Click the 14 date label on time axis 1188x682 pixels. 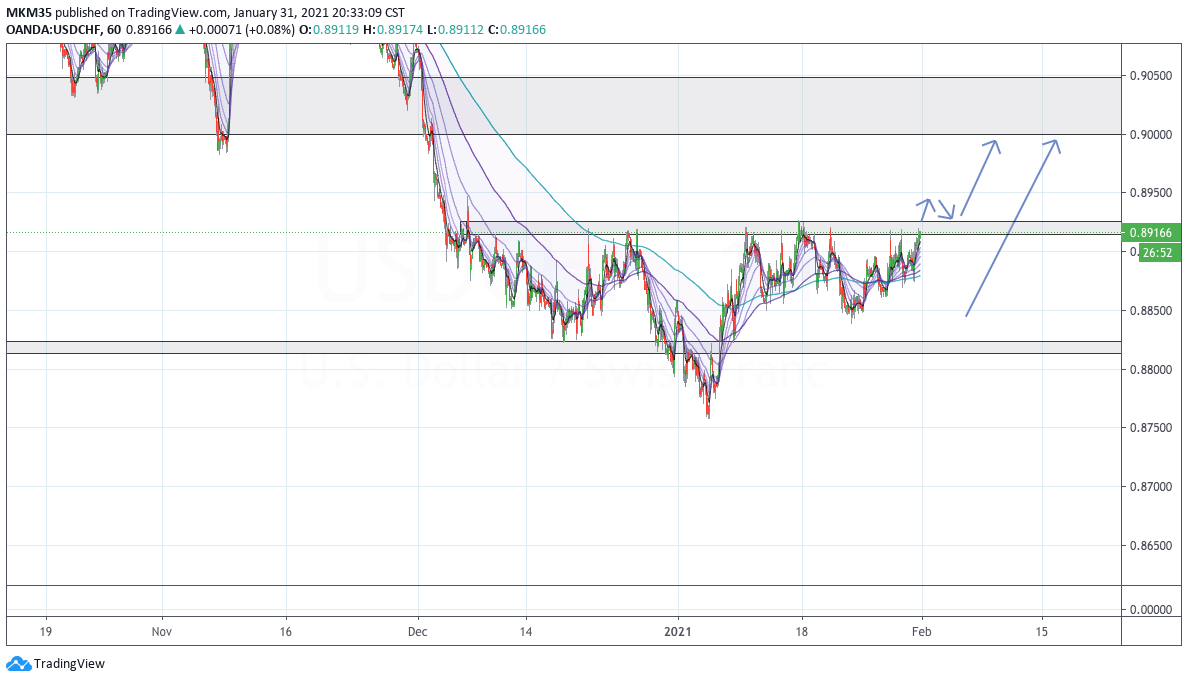[526, 631]
